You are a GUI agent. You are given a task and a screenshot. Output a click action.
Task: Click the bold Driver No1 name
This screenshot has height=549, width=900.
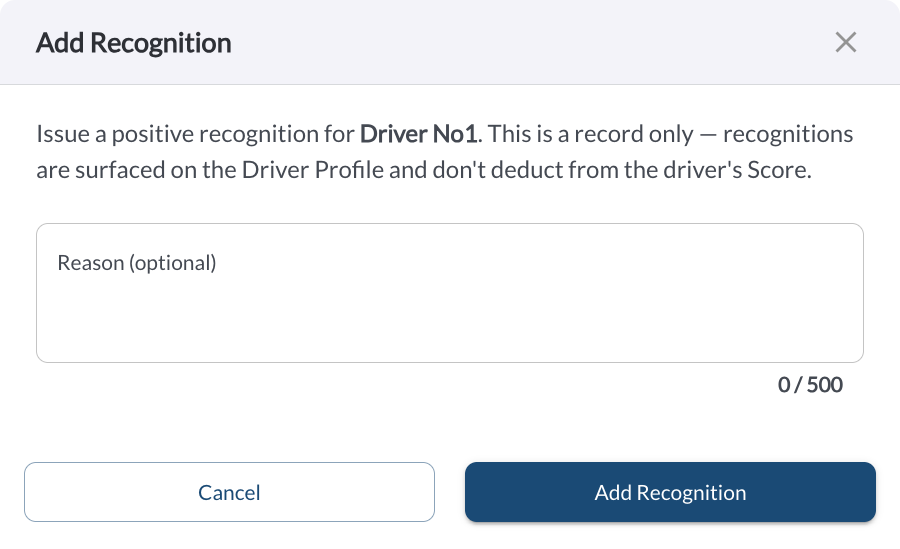click(418, 134)
